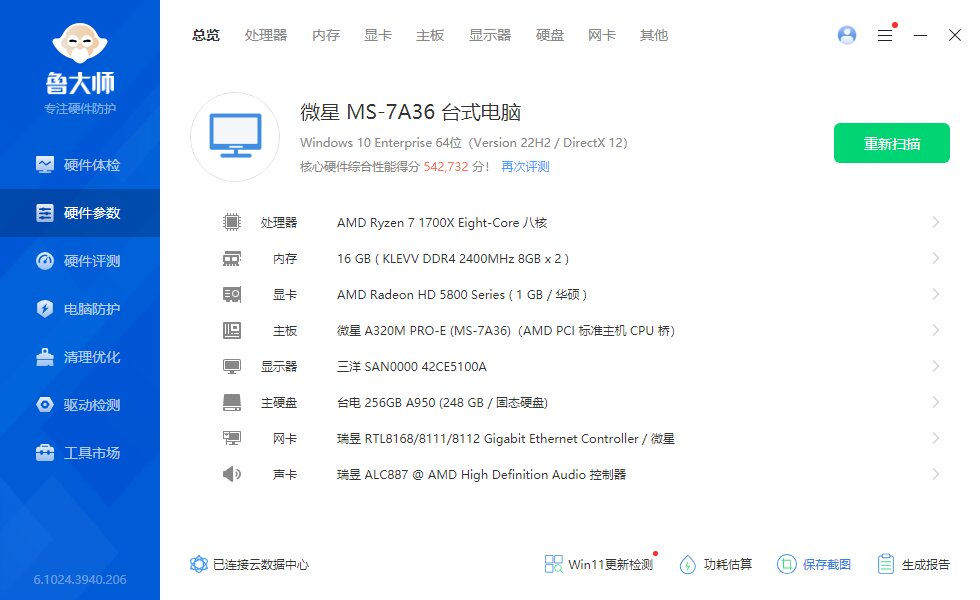
Task: Switch to the 总览 tab
Action: [x=206, y=36]
